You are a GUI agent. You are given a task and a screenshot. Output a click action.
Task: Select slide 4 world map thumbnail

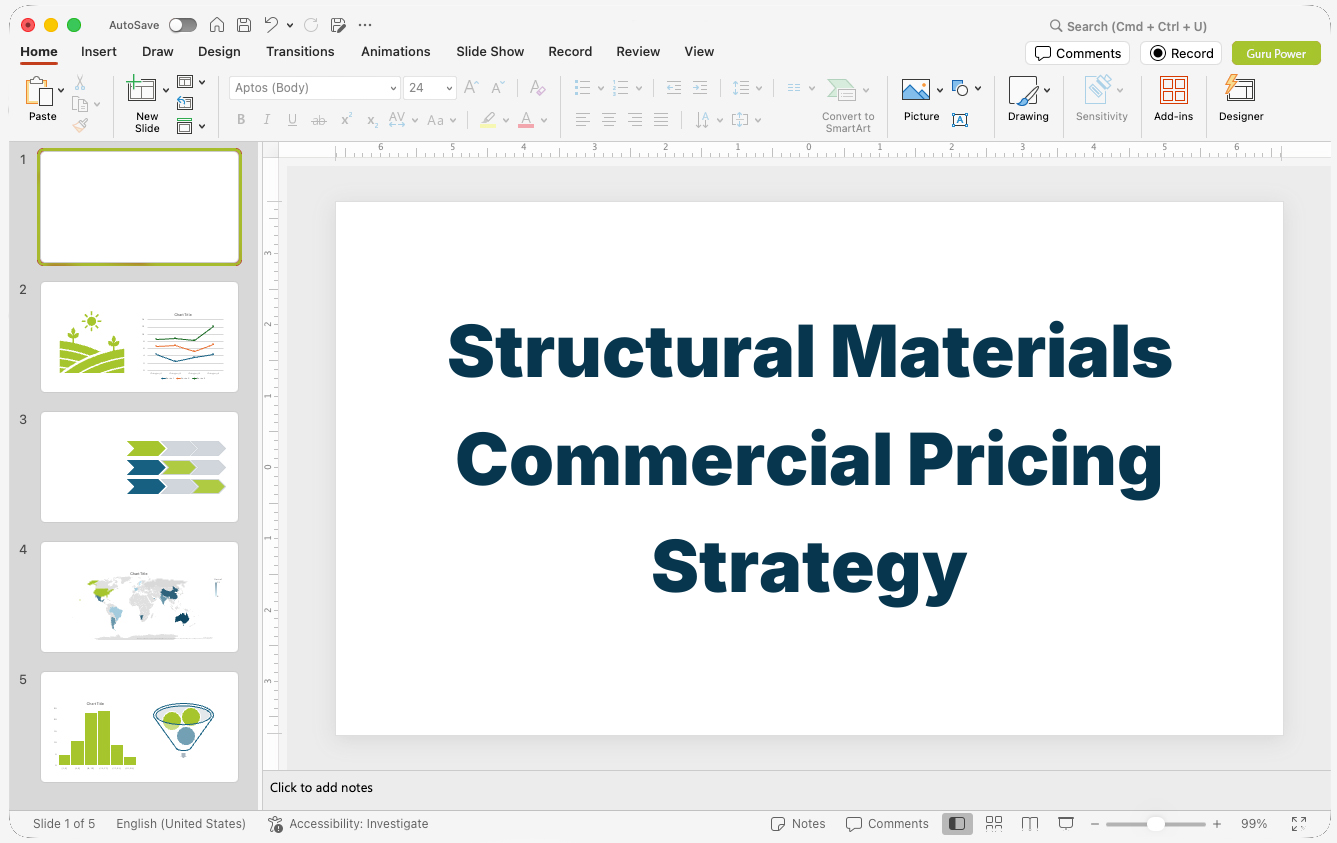[139, 597]
